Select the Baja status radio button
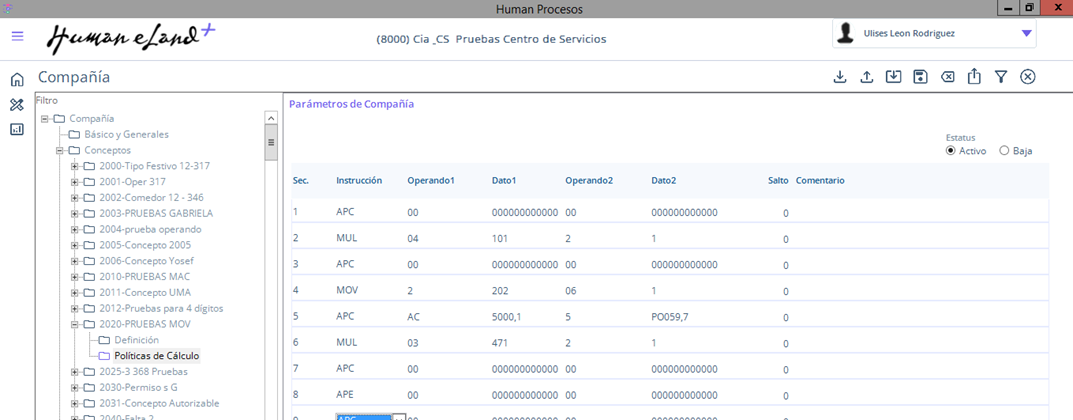The height and width of the screenshot is (420, 1073). pyautogui.click(x=1004, y=151)
